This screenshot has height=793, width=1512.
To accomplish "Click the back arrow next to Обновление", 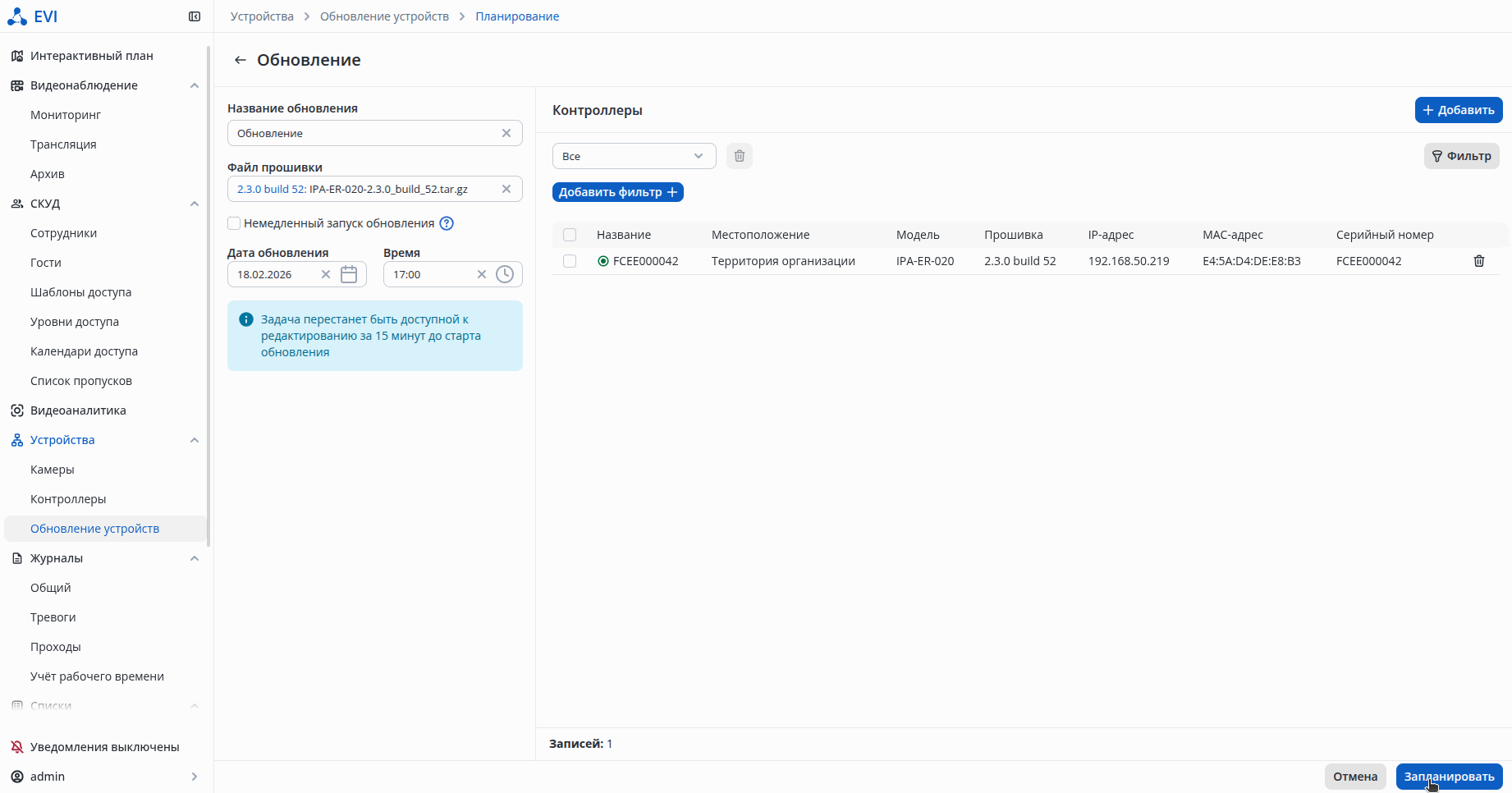I will [240, 60].
